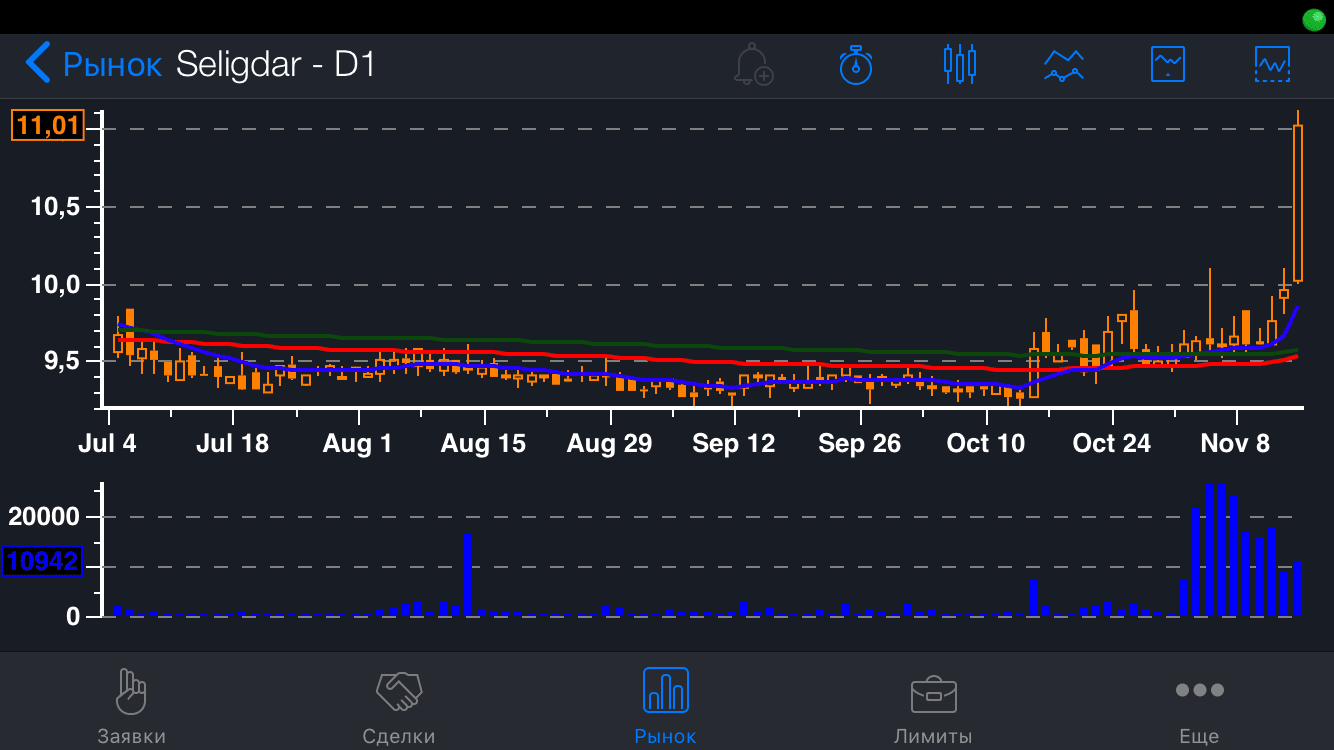1334x750 pixels.
Task: Go back to Рынок screen
Action: pos(92,64)
